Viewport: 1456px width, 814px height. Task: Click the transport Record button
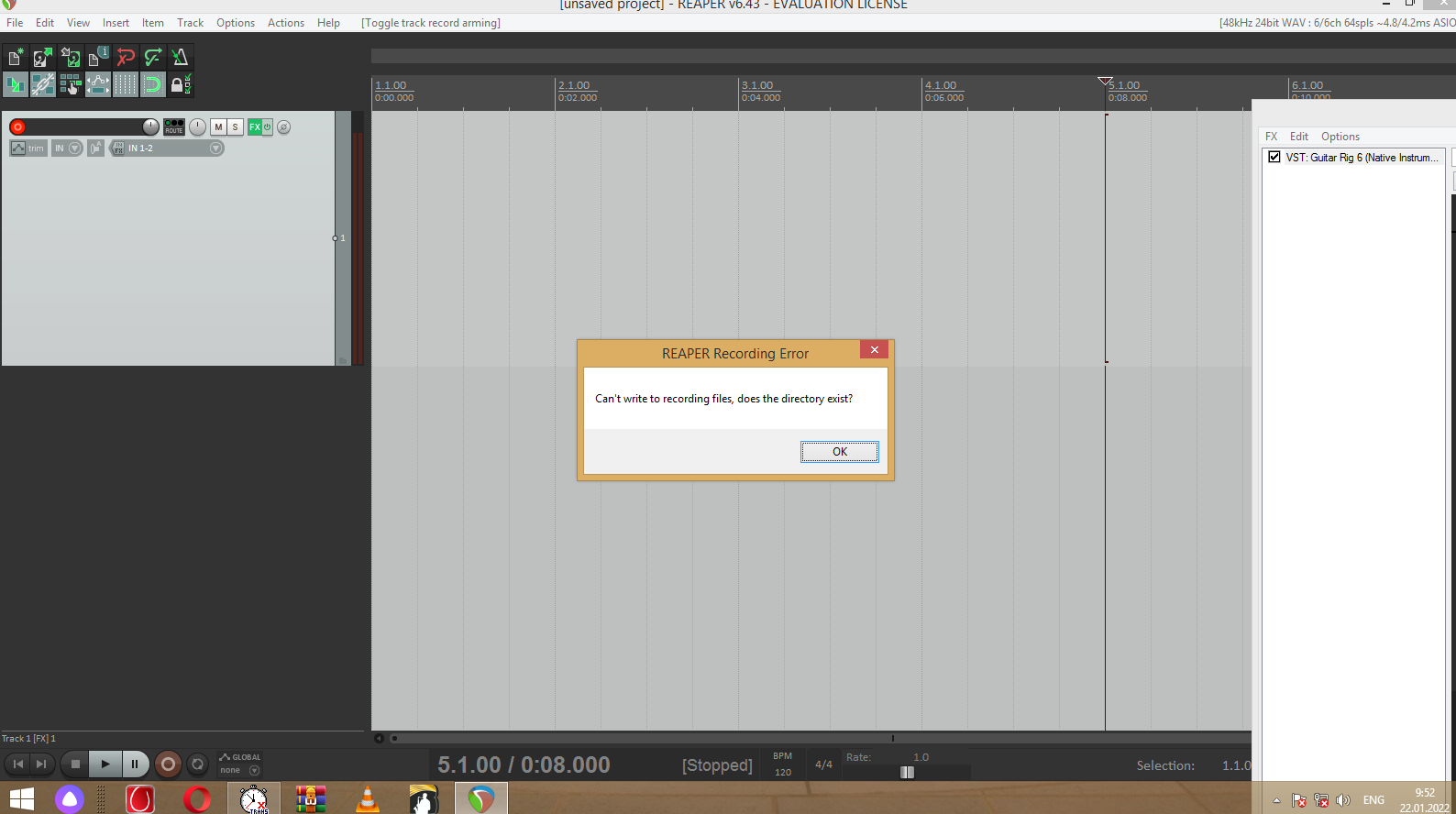(x=168, y=764)
